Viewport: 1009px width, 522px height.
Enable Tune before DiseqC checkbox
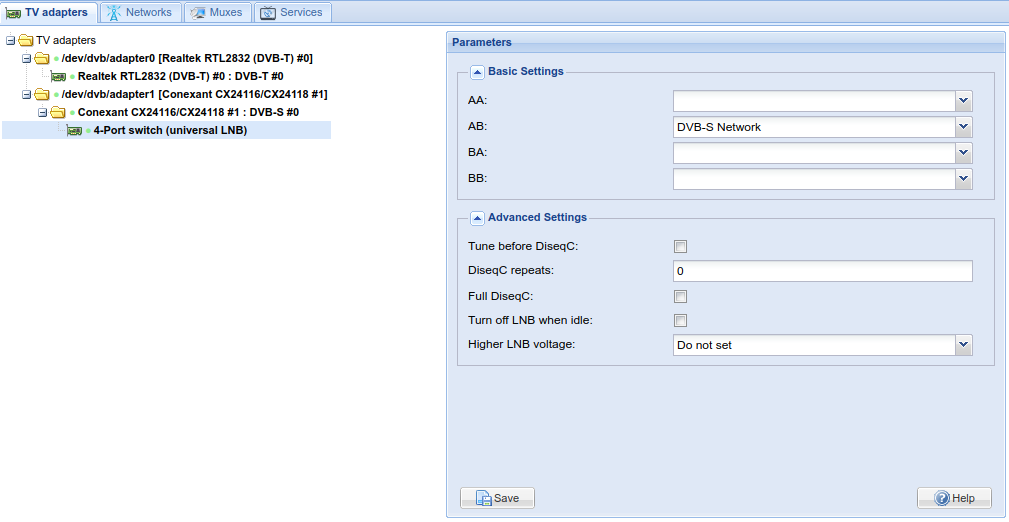coord(680,247)
